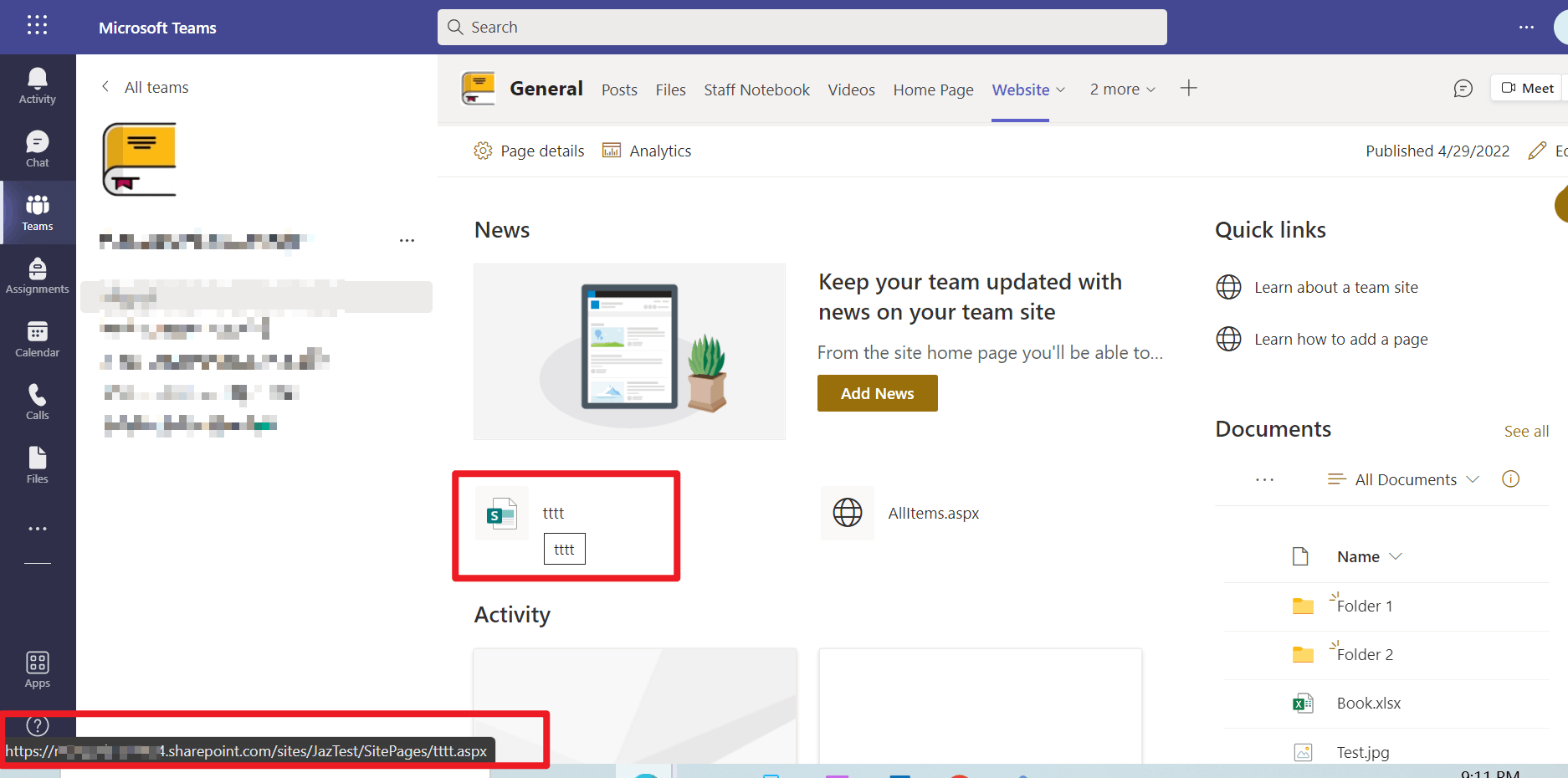Image resolution: width=1568 pixels, height=778 pixels.
Task: Click the team book avatar image
Action: [x=139, y=159]
